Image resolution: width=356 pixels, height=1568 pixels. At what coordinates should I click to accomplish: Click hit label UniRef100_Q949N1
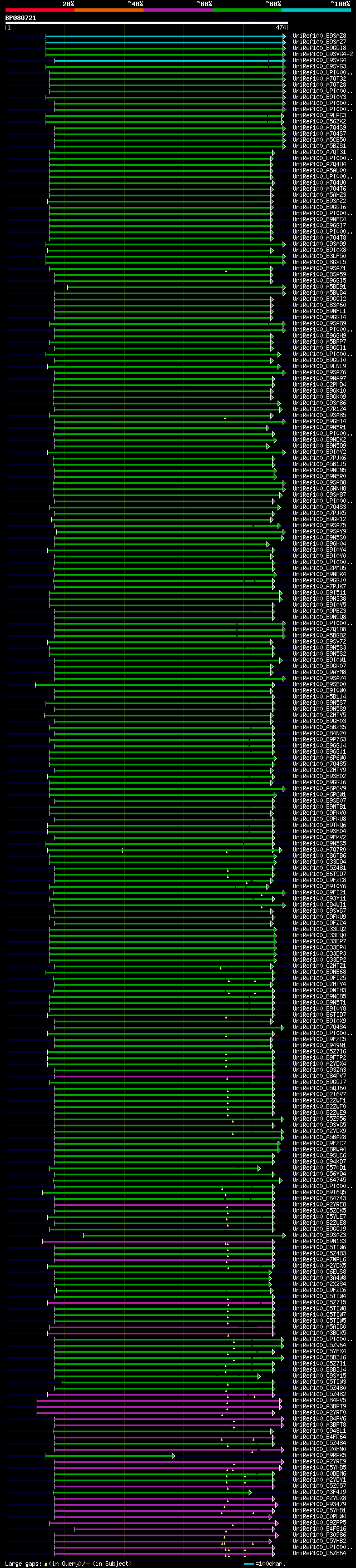(319, 1045)
